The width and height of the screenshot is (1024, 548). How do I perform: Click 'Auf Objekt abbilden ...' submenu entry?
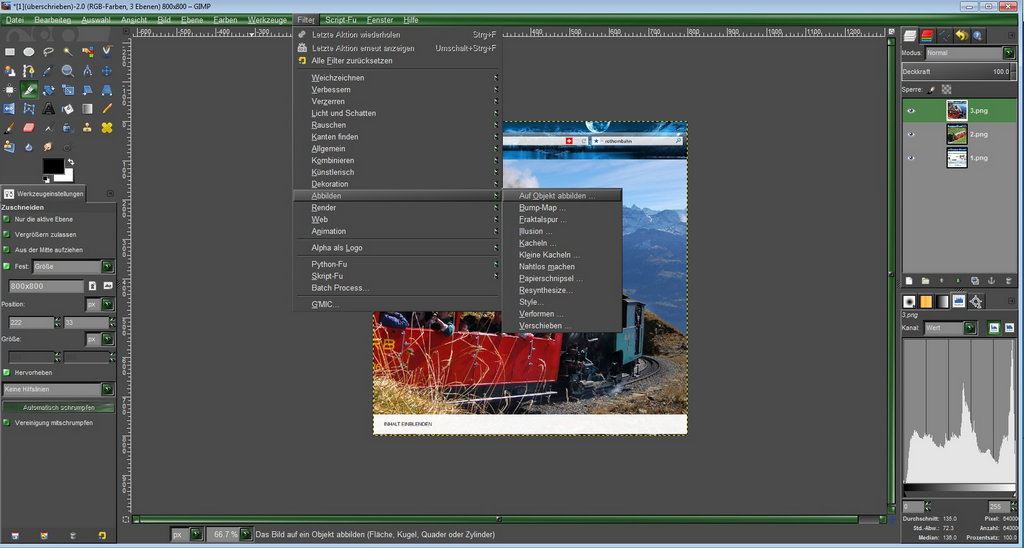(557, 196)
